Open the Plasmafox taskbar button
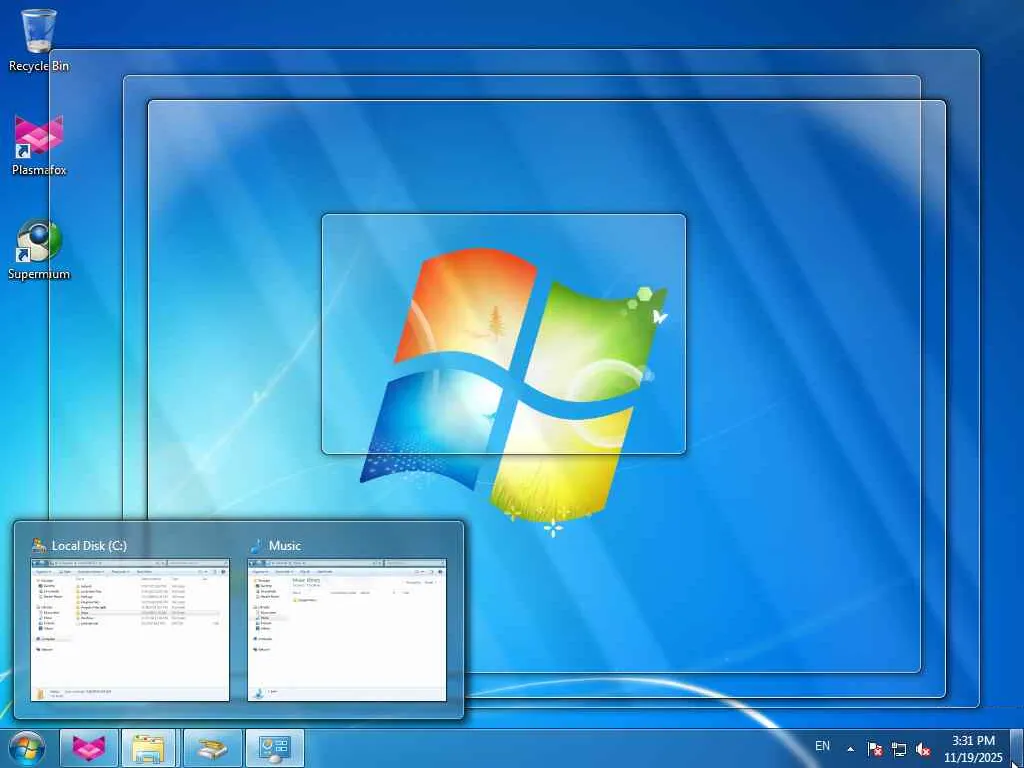 pyautogui.click(x=89, y=748)
